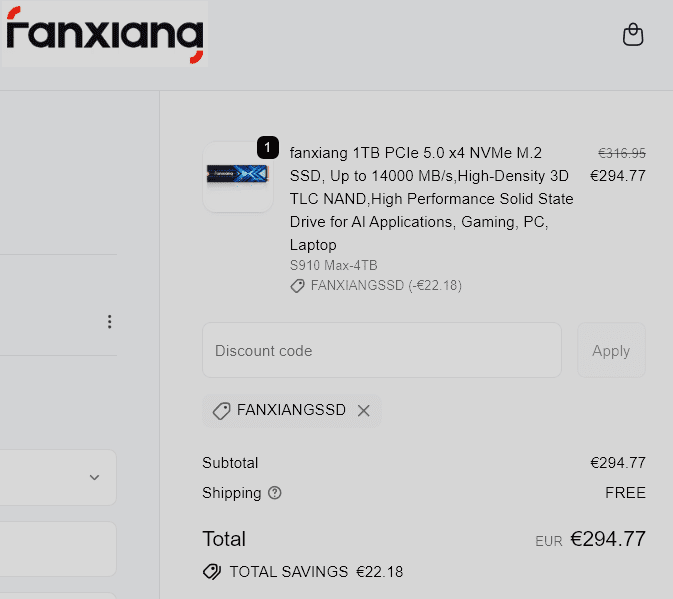Click the total savings tag icon
Screen dimensions: 673x599
point(211,572)
